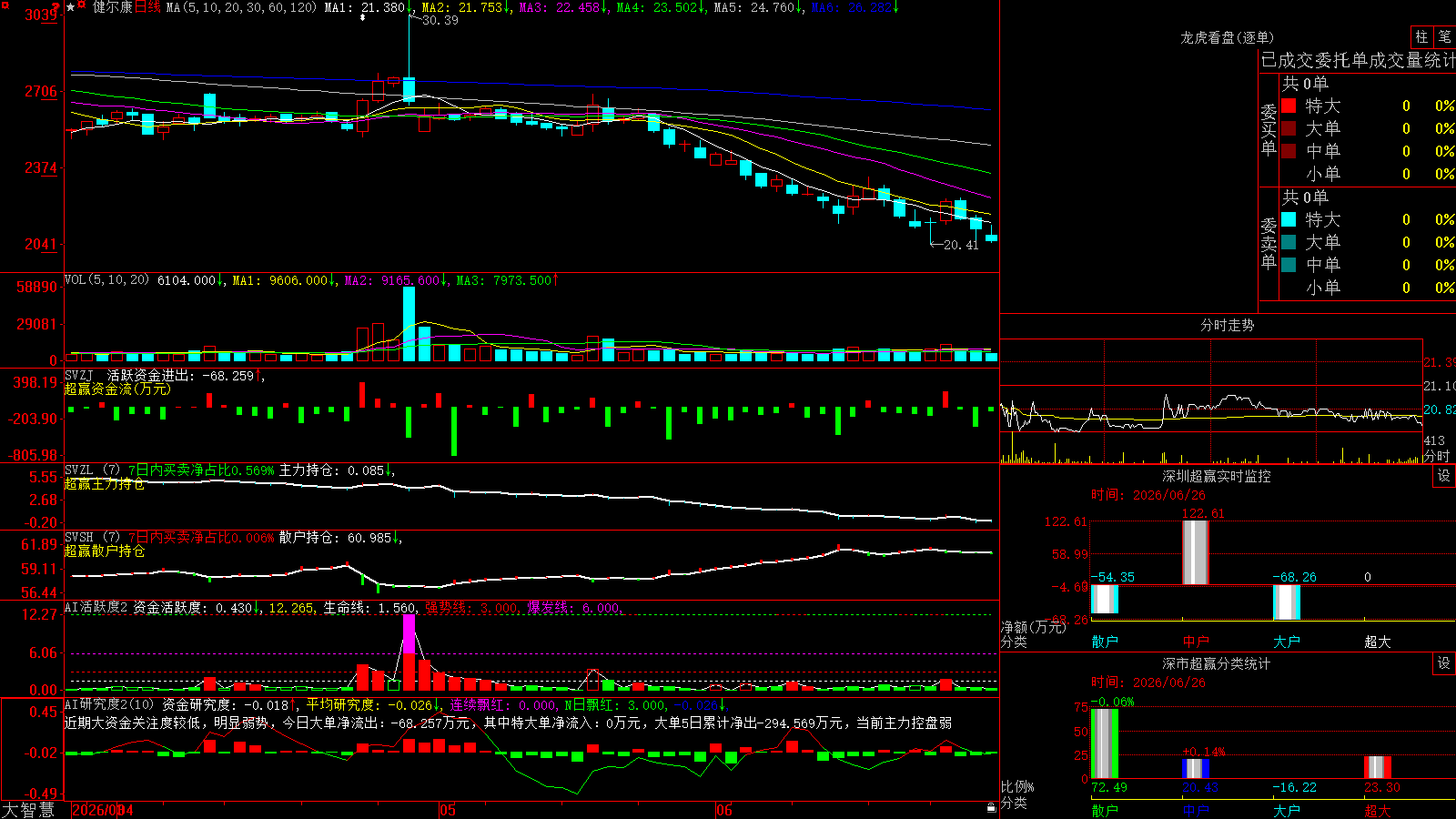Click the yellow MA2: 21.753 value
Viewport: 1456px width, 819px height.
point(464,7)
